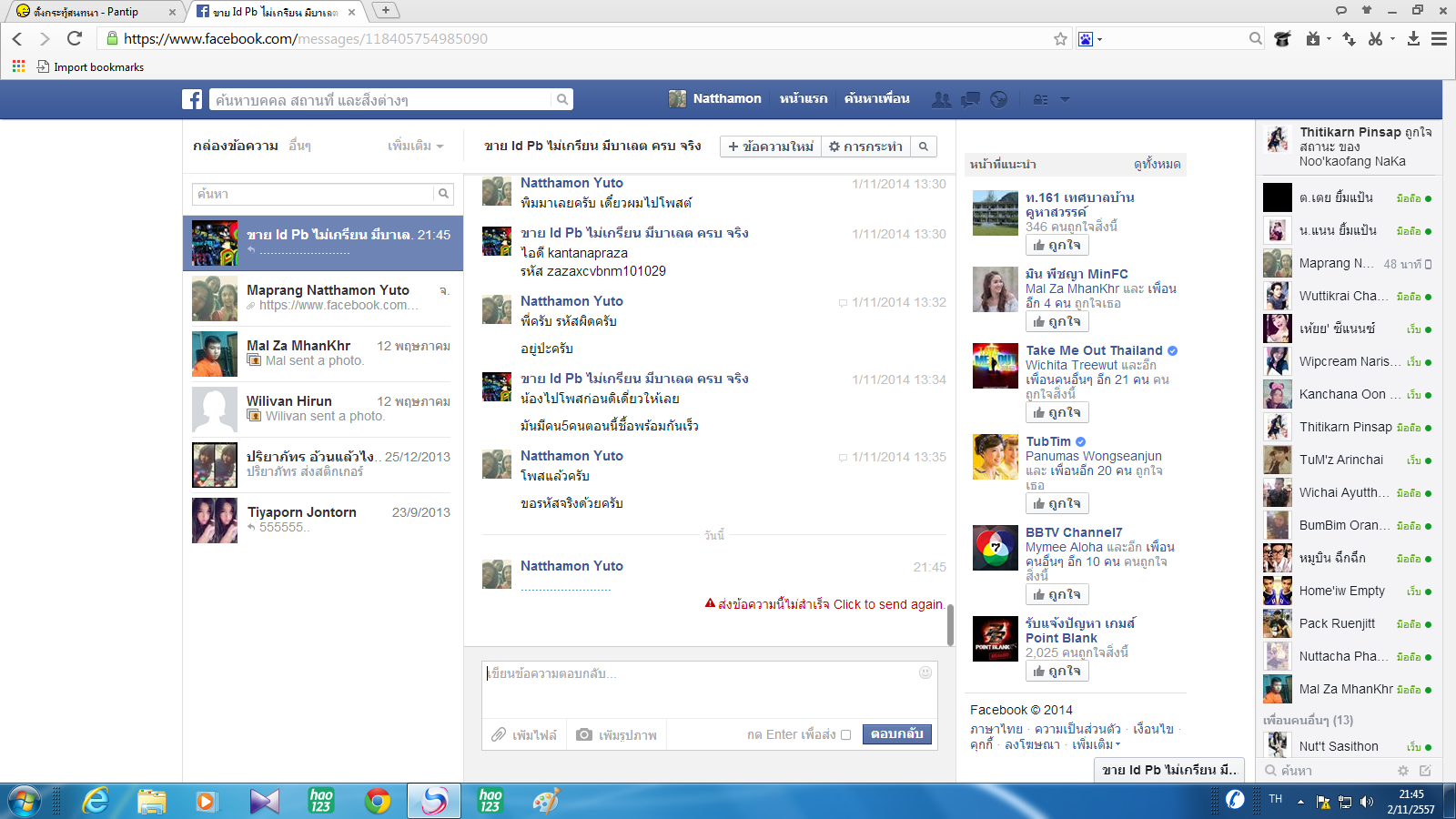Like the BBTV Channel7 page
Screen dimensions: 1456x819
[1057, 594]
